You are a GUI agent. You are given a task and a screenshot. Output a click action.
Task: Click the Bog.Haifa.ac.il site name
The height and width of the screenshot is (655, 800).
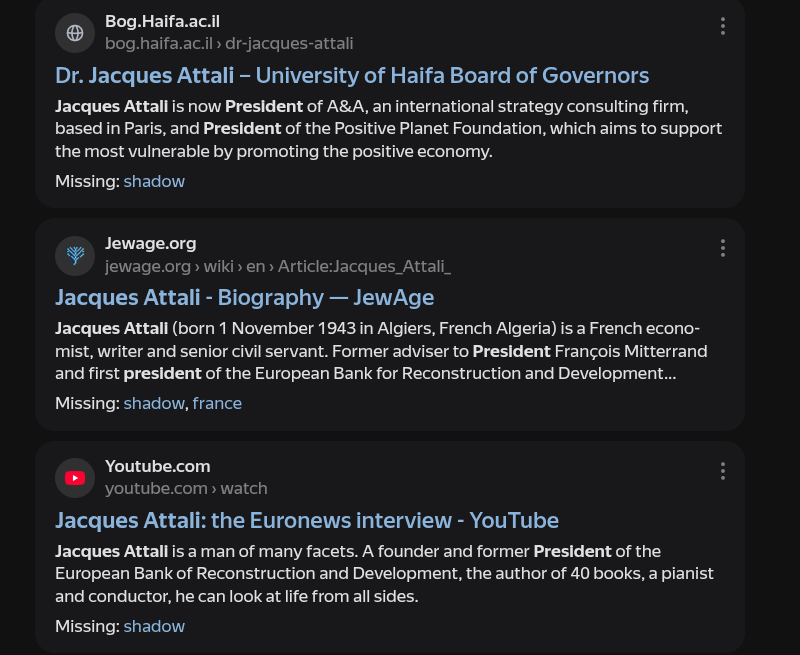(162, 21)
